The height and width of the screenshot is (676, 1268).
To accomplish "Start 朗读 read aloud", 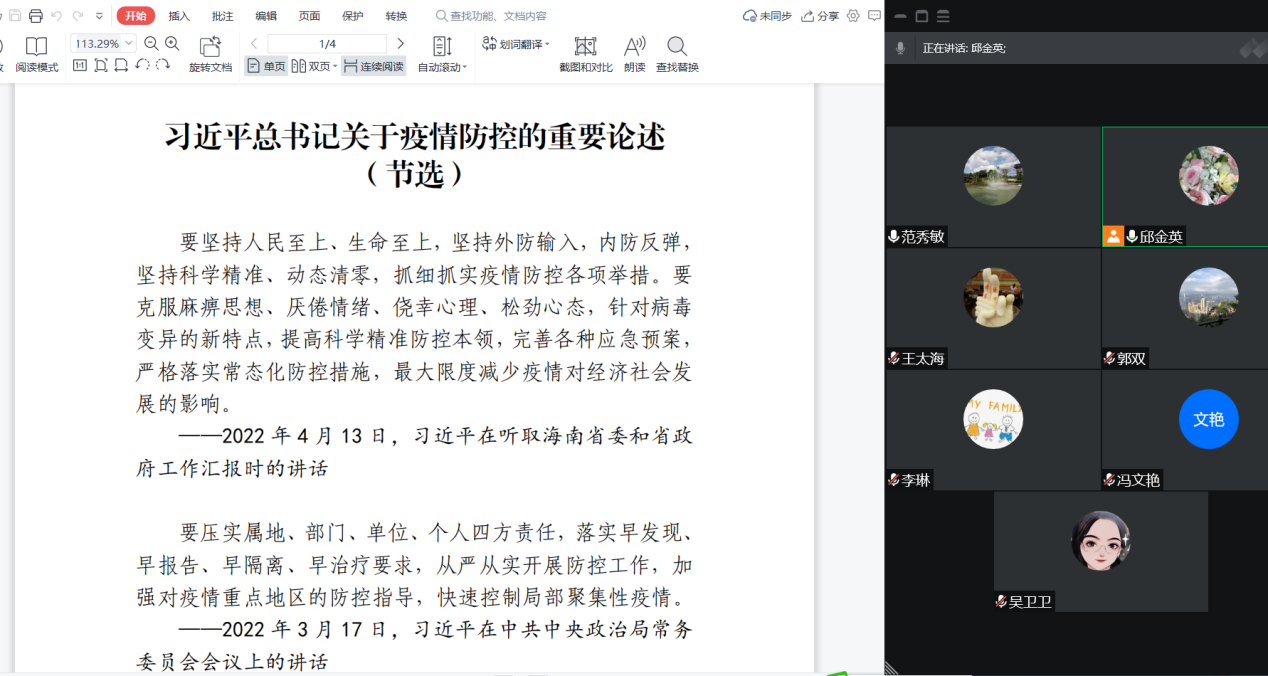I will click(634, 54).
